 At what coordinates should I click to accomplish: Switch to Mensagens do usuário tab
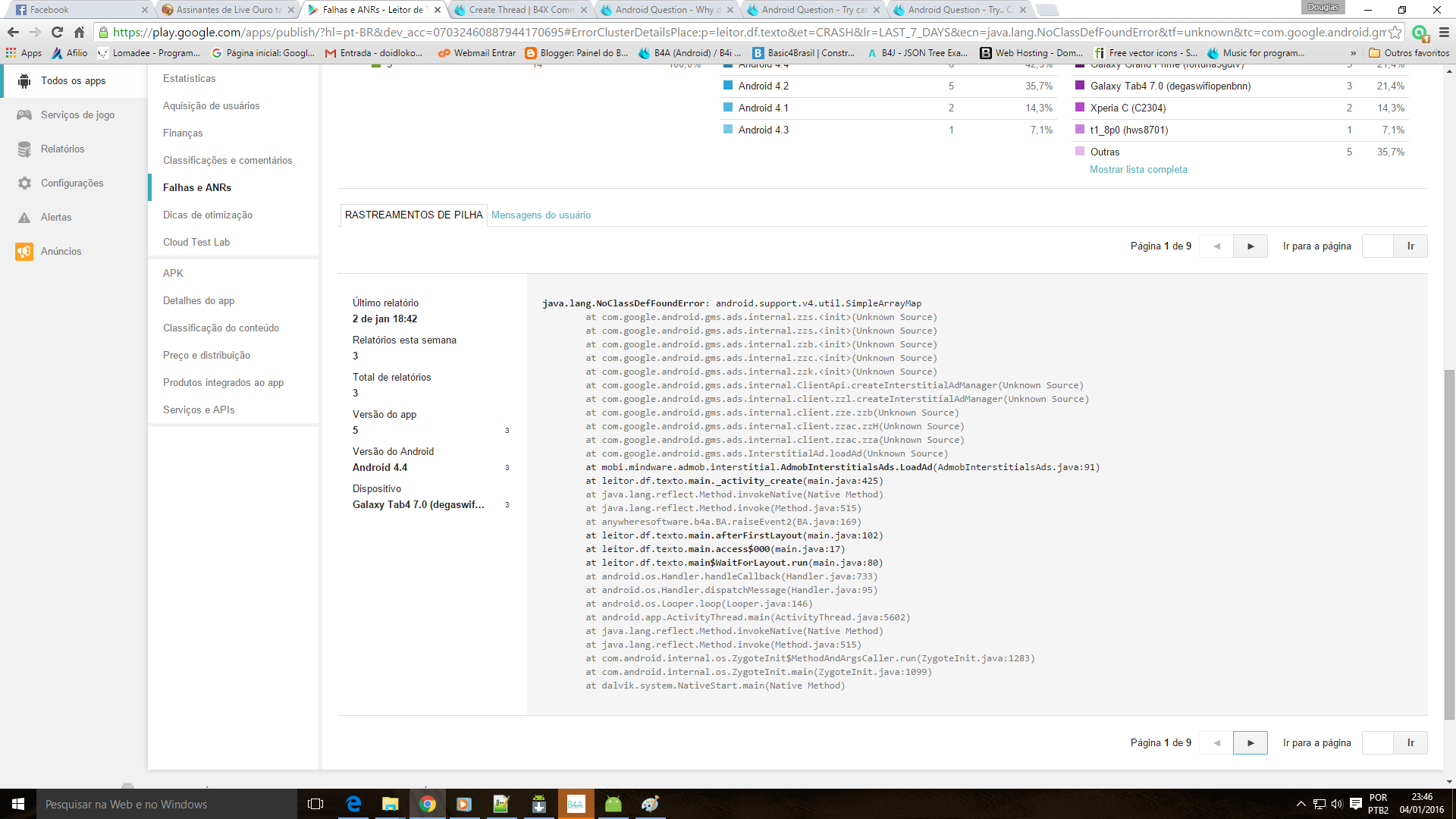tap(541, 215)
